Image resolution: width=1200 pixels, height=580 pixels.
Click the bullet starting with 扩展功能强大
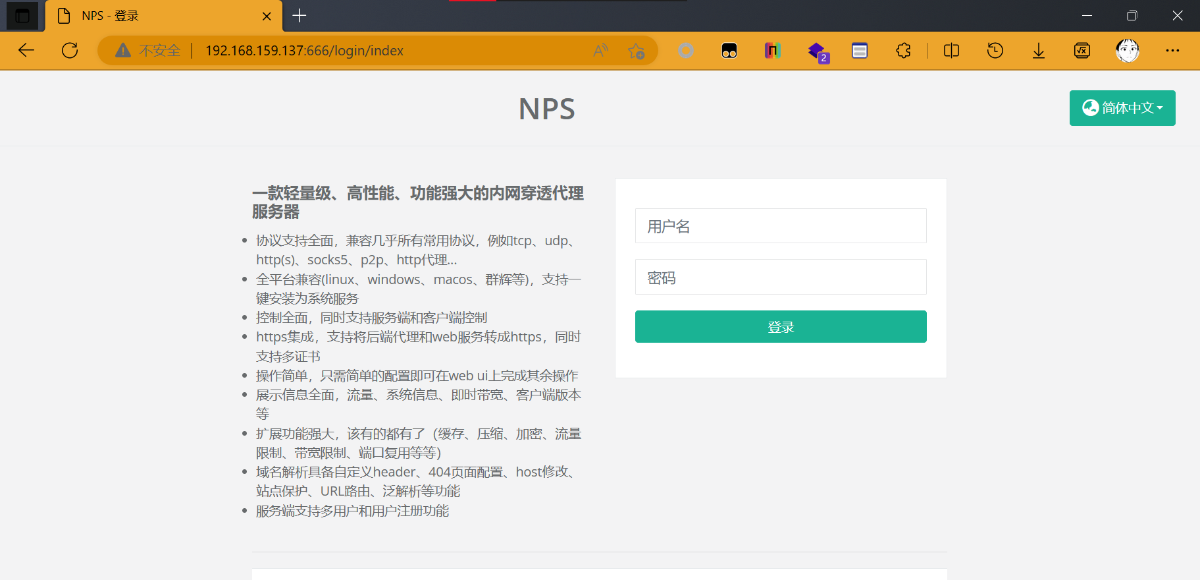(x=418, y=443)
